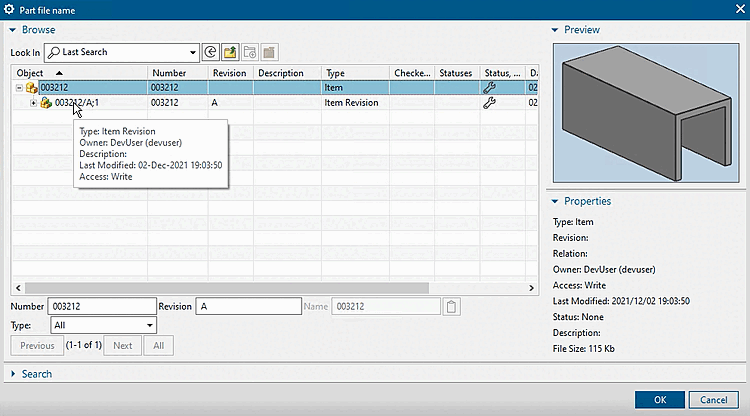
Task: Click the OK button
Action: click(660, 400)
